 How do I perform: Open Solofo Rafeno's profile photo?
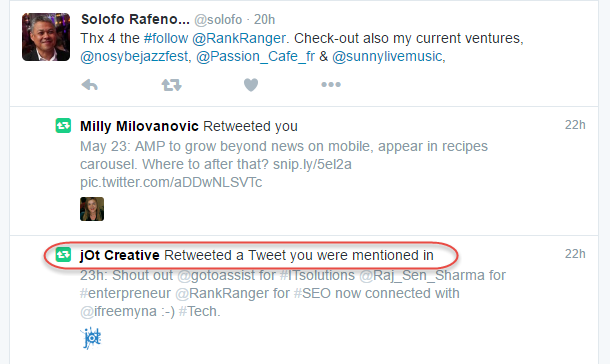(x=46, y=37)
